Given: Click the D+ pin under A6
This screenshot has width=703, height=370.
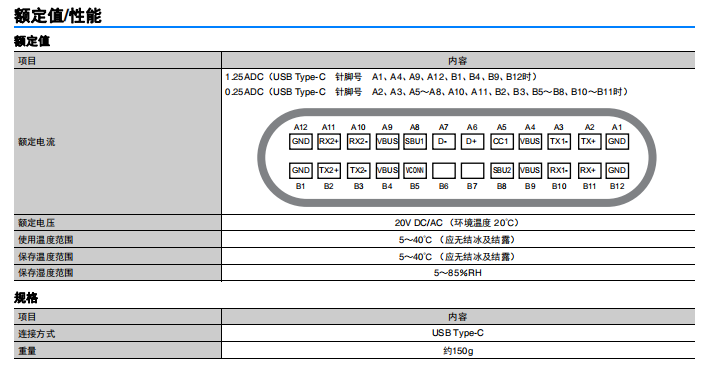Looking at the screenshot, I should (x=472, y=141).
